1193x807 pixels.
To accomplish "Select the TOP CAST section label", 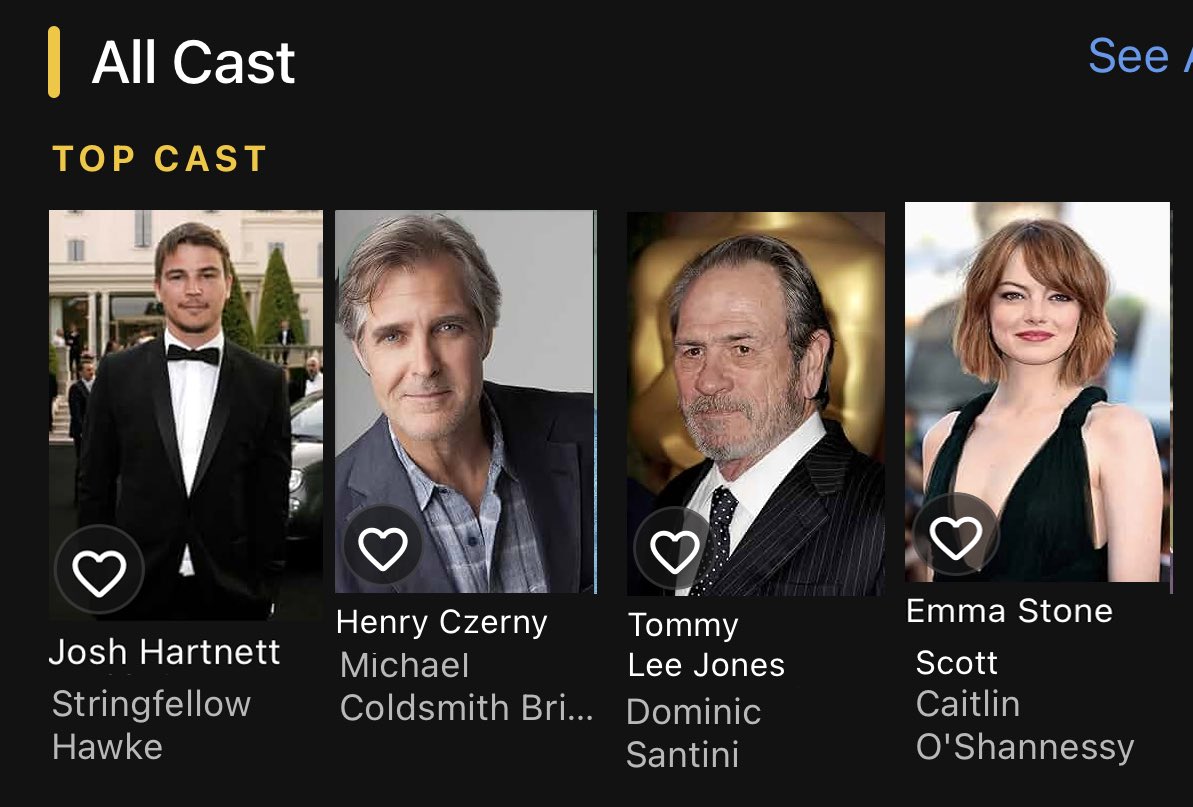I will click(159, 159).
